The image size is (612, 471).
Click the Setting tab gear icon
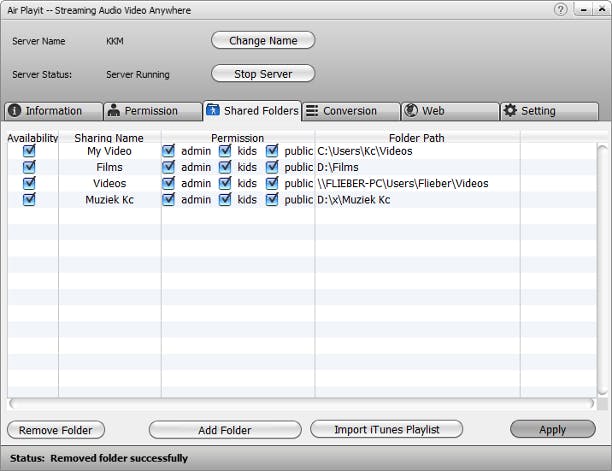click(510, 110)
